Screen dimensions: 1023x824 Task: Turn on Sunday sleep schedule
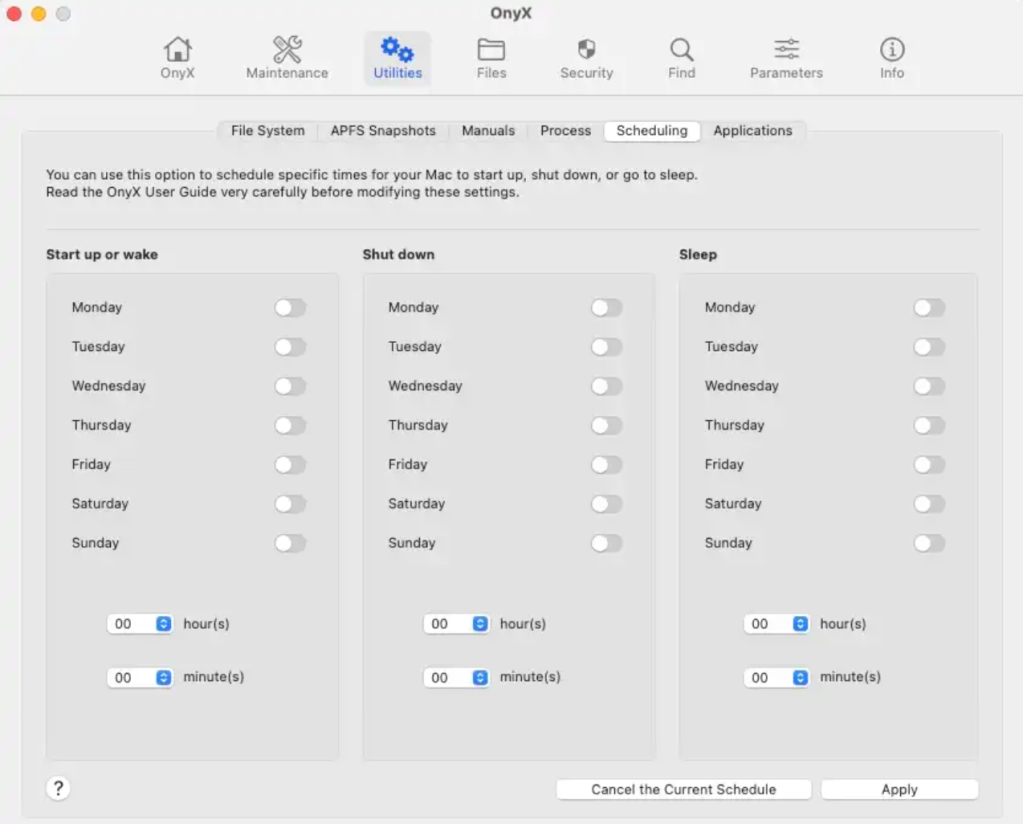point(929,543)
